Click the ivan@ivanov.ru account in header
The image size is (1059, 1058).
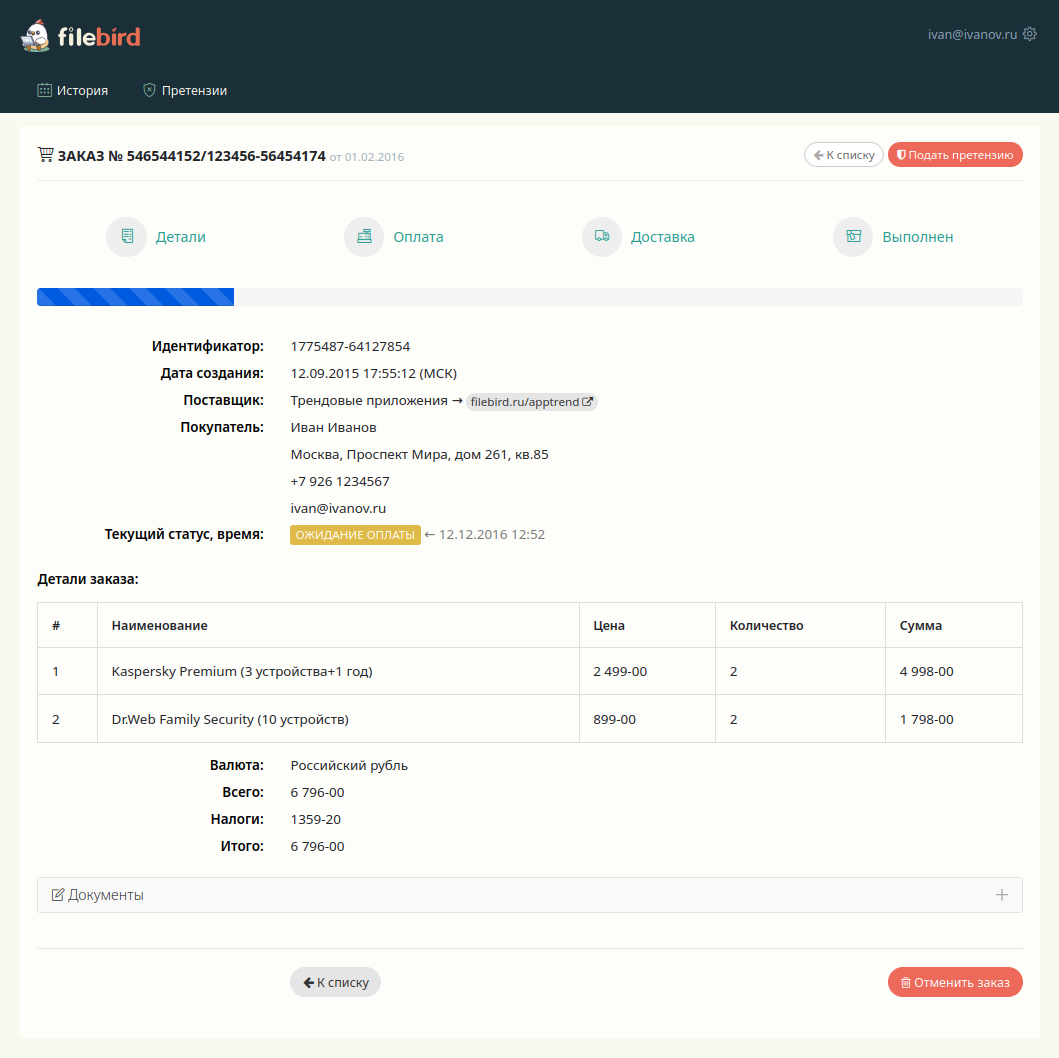click(972, 34)
